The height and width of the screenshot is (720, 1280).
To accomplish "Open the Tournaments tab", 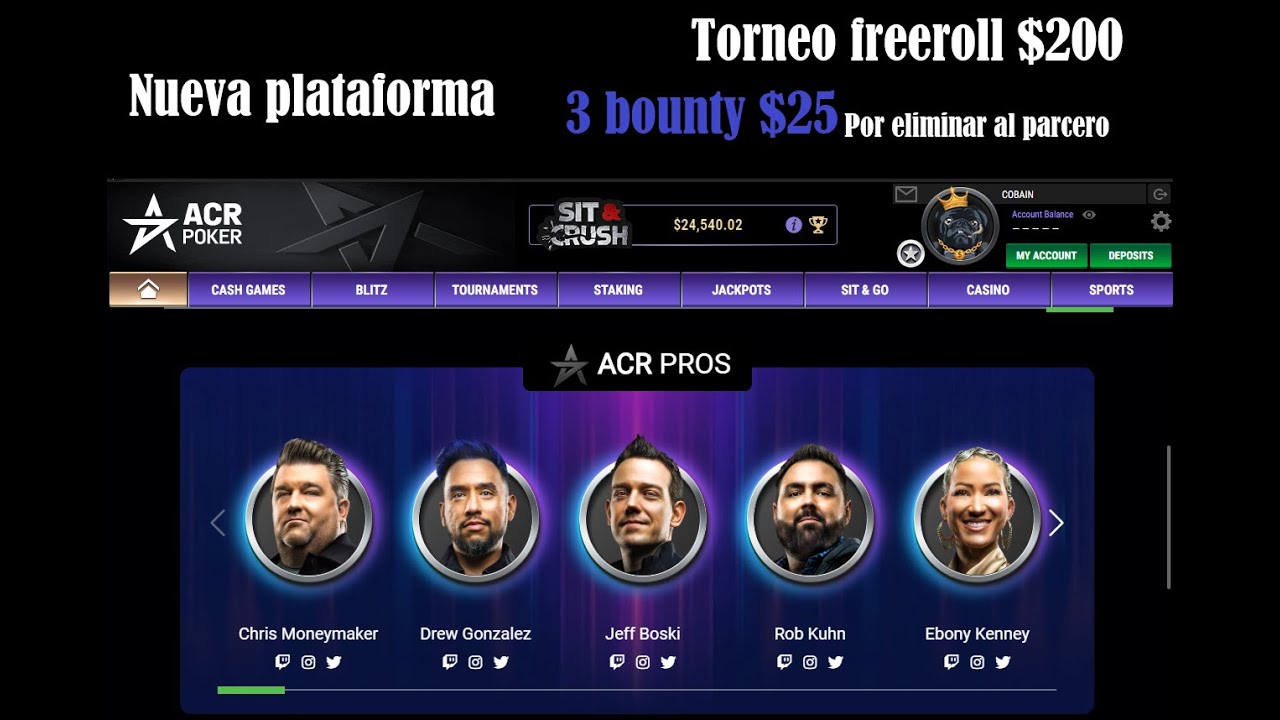I will click(x=495, y=289).
